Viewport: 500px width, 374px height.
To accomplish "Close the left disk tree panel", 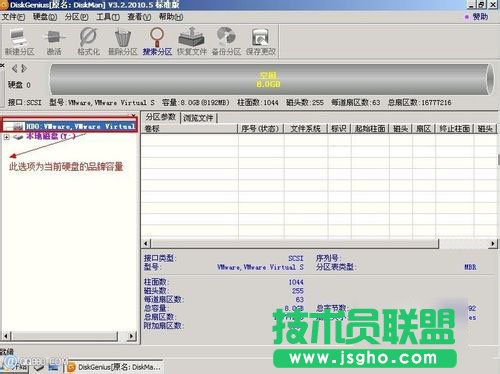I will (133, 115).
